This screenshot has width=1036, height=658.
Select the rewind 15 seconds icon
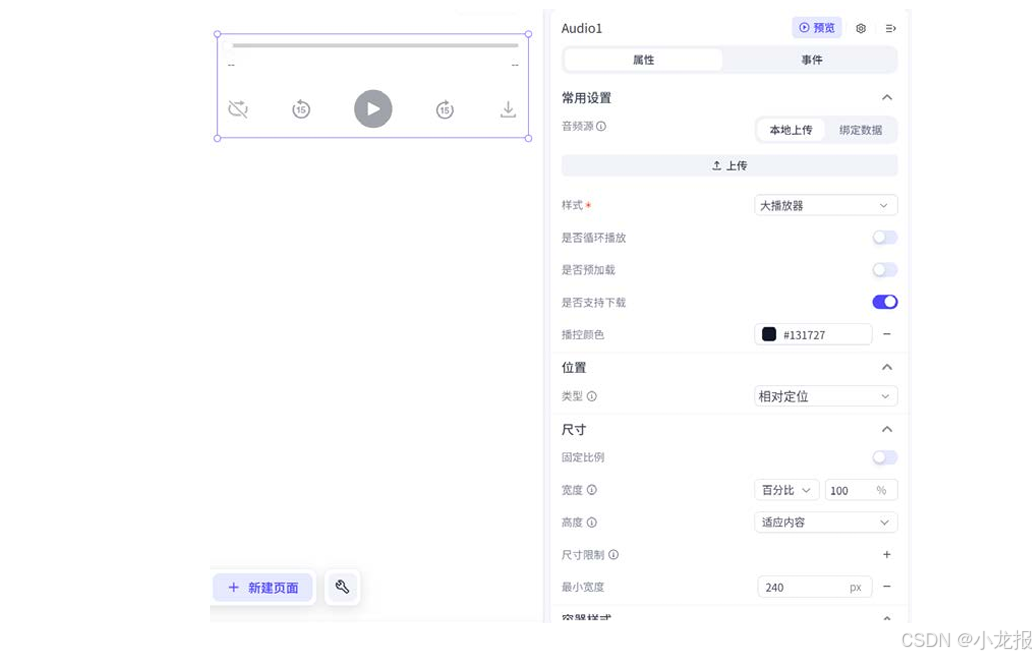point(301,109)
